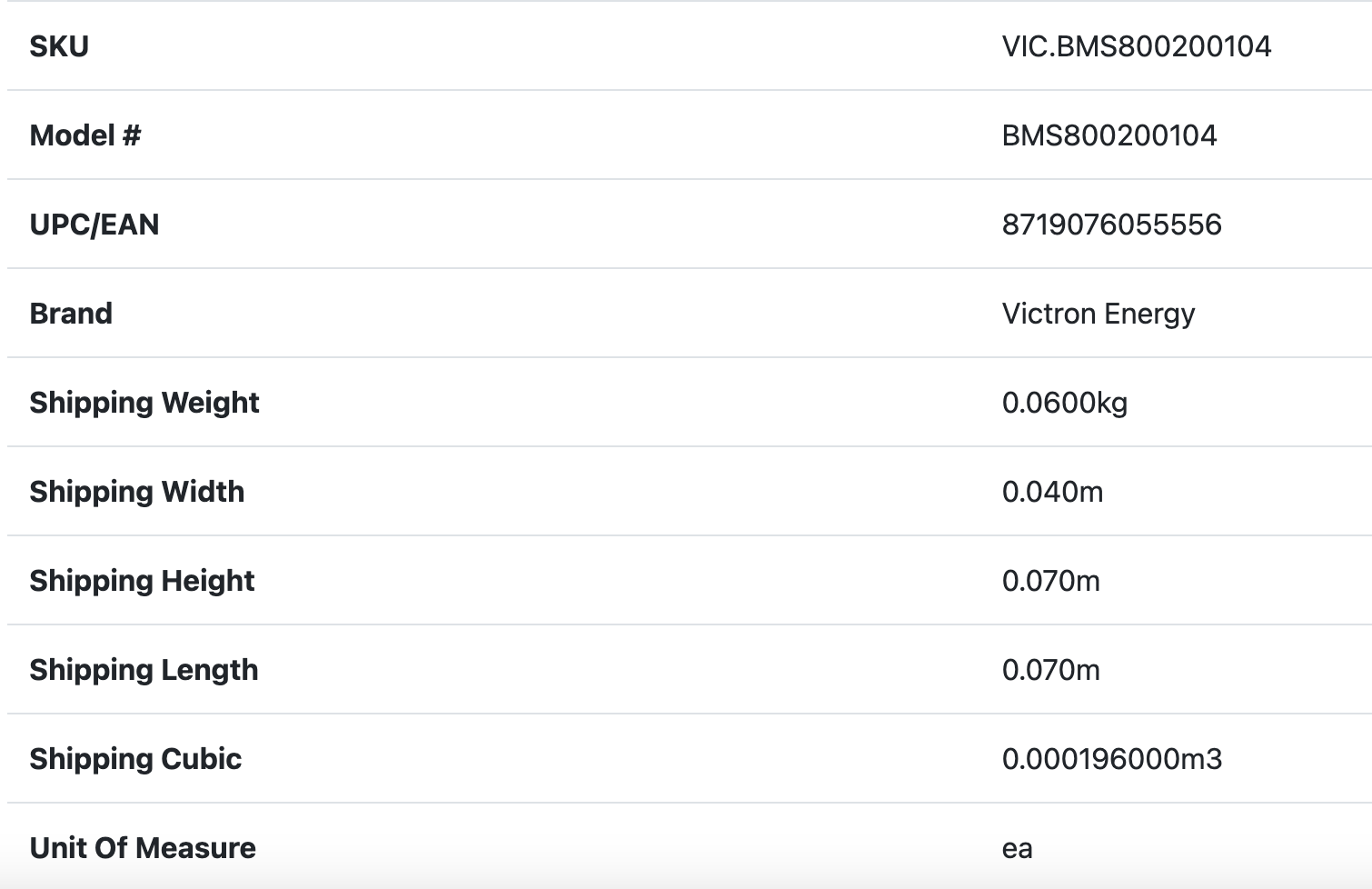Click the UPC/EAN label

coord(94,225)
